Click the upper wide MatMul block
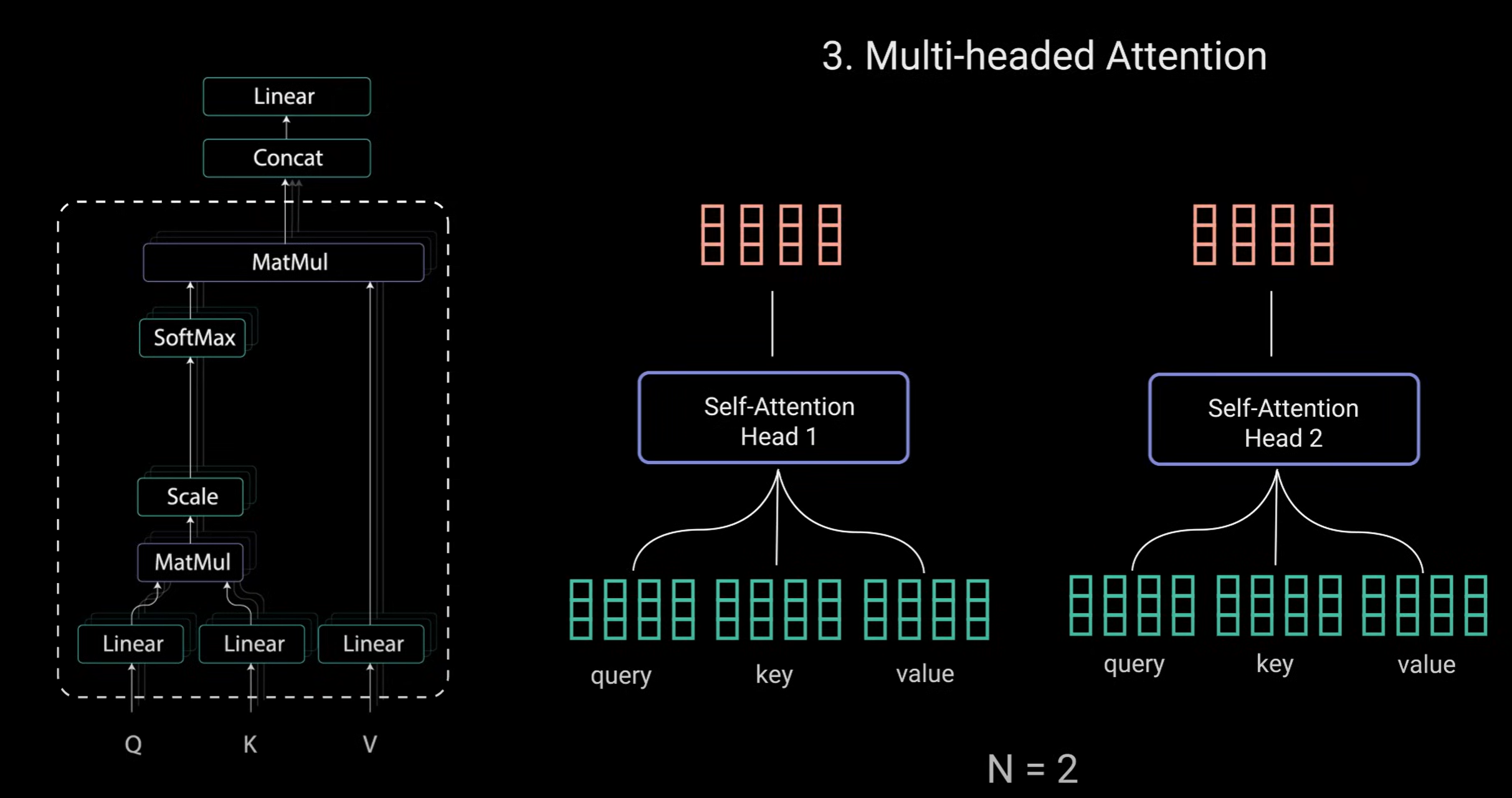This screenshot has width=1512, height=798. pyautogui.click(x=284, y=262)
